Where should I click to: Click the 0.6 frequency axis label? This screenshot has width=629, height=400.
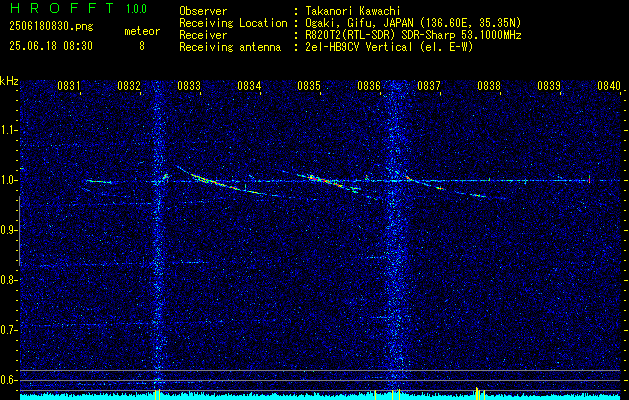coord(7,380)
